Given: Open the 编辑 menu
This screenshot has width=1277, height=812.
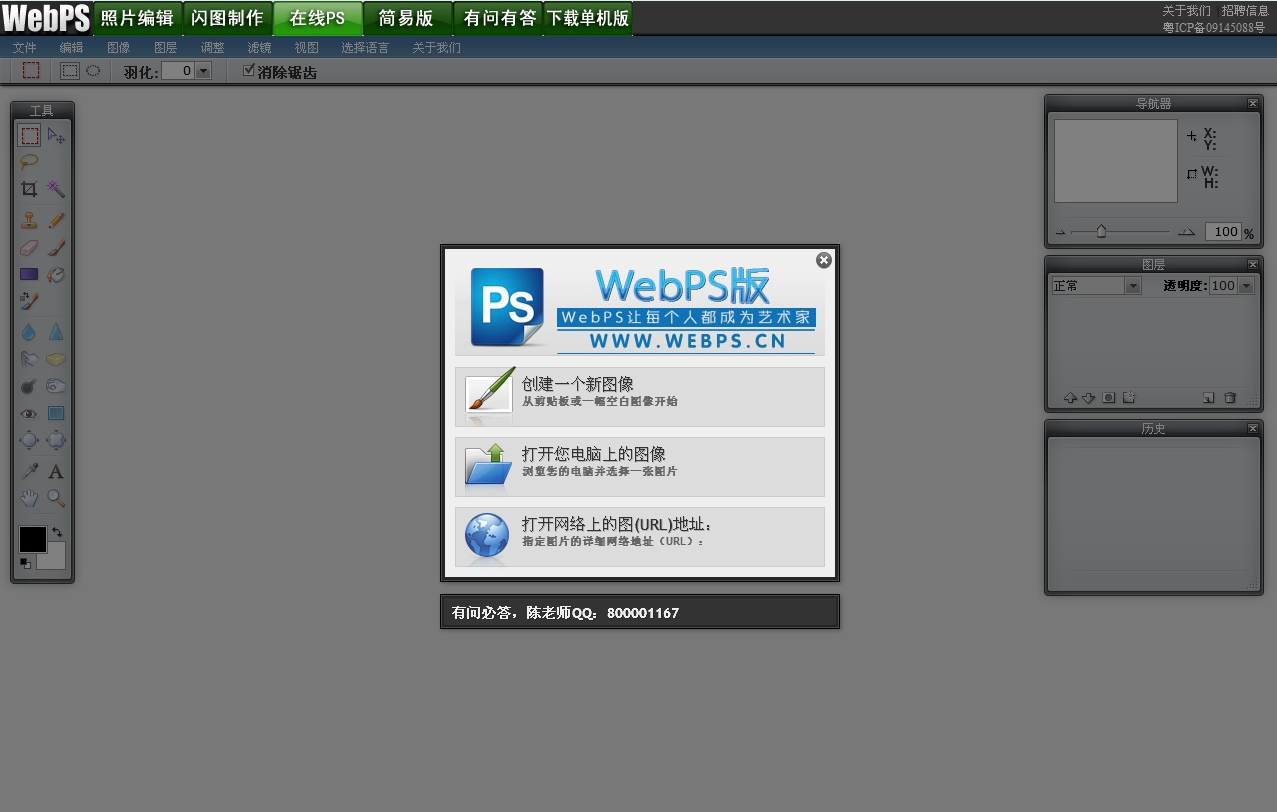Looking at the screenshot, I should [x=71, y=47].
